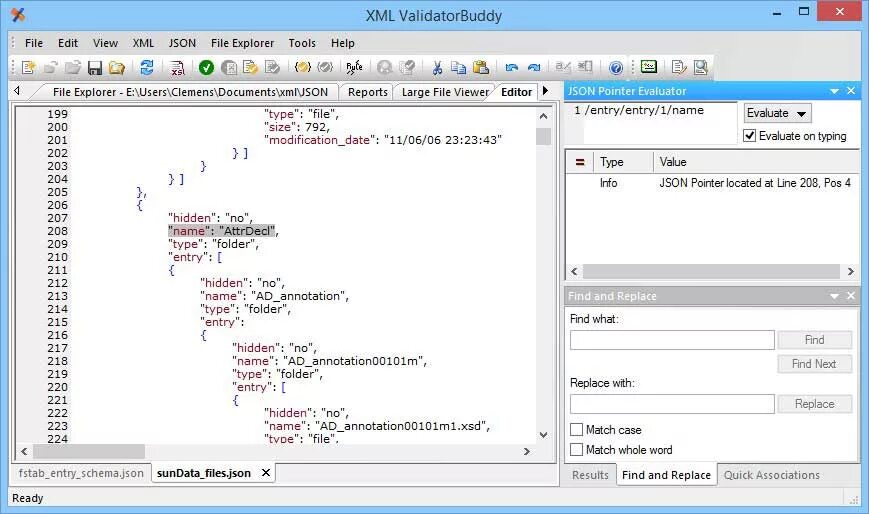Open the Evaluate dropdown arrow

pos(801,114)
